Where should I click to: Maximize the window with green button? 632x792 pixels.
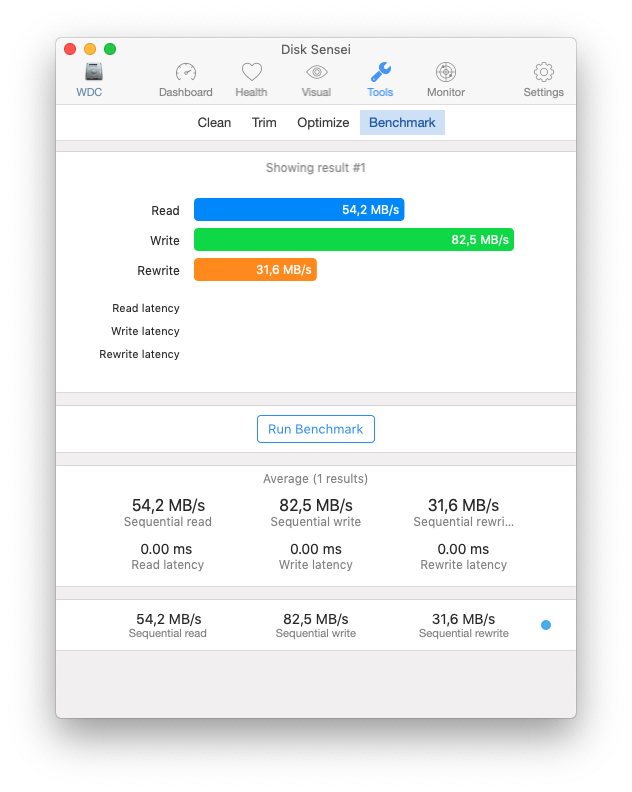coord(110,49)
